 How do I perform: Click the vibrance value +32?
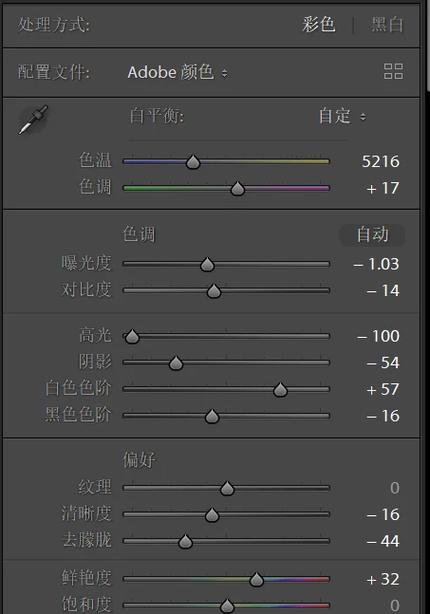pyautogui.click(x=383, y=580)
